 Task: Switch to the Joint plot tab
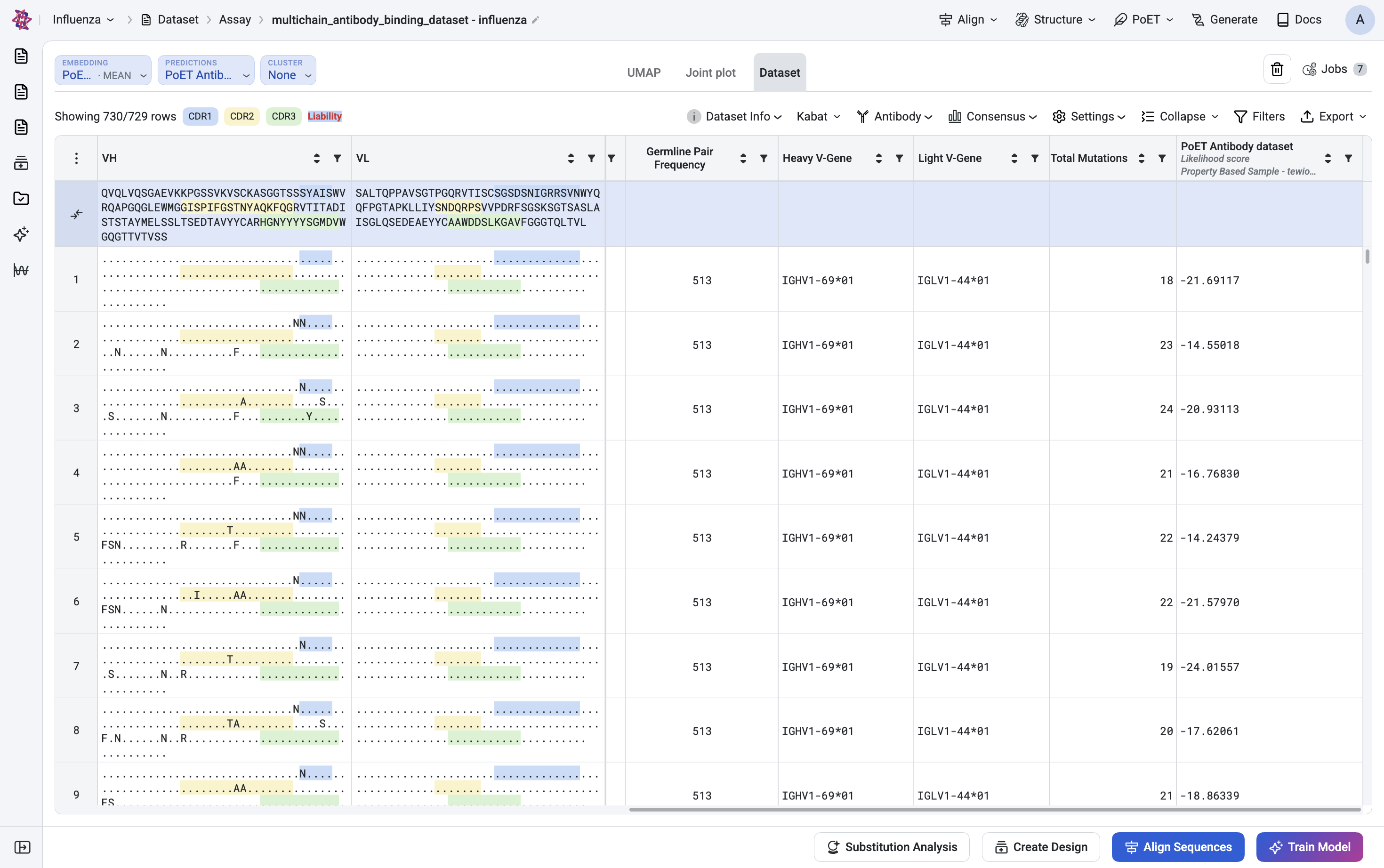coord(710,73)
